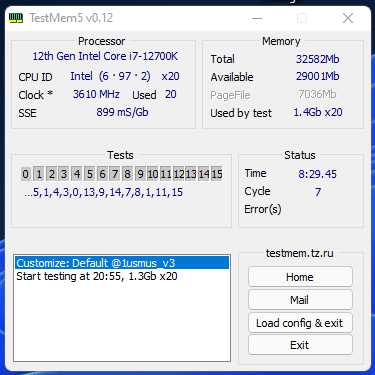Image resolution: width=375 pixels, height=375 pixels.
Task: Click test indicator box 1
Action: pyautogui.click(x=39, y=174)
